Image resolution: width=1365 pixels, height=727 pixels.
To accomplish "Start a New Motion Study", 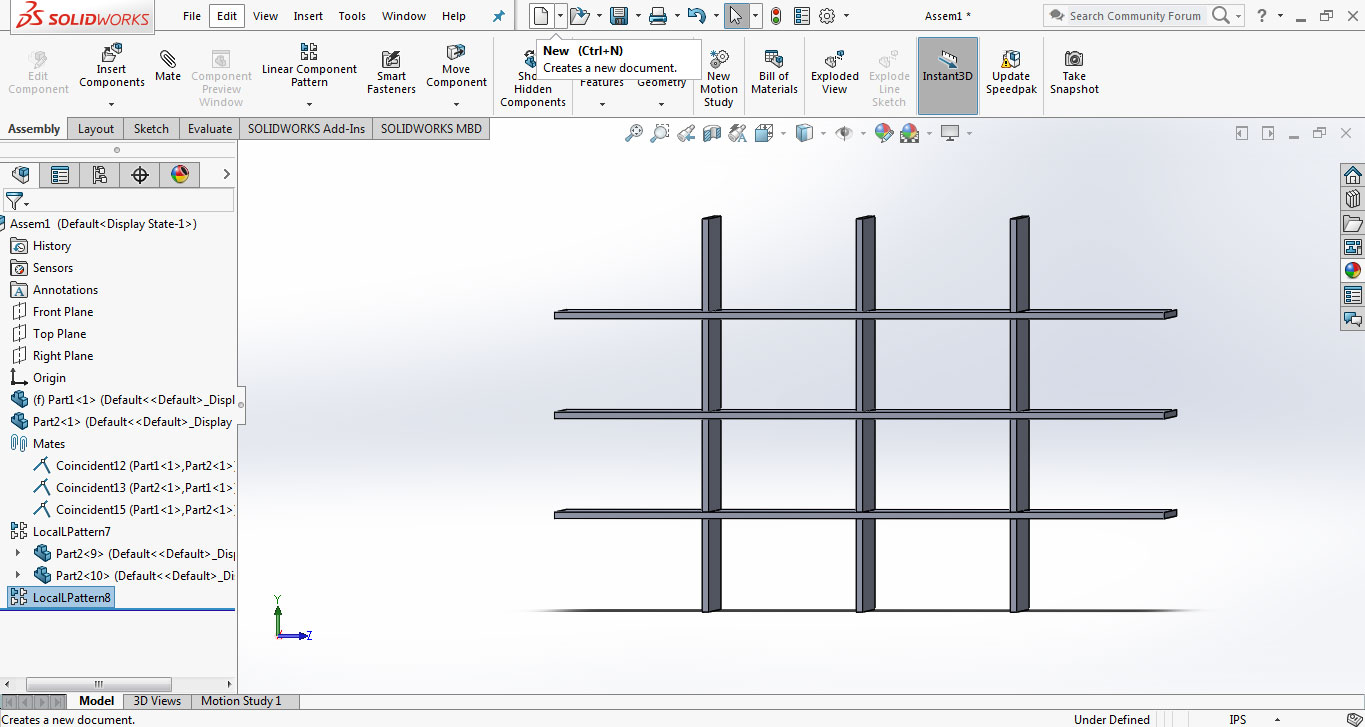I will (x=718, y=78).
